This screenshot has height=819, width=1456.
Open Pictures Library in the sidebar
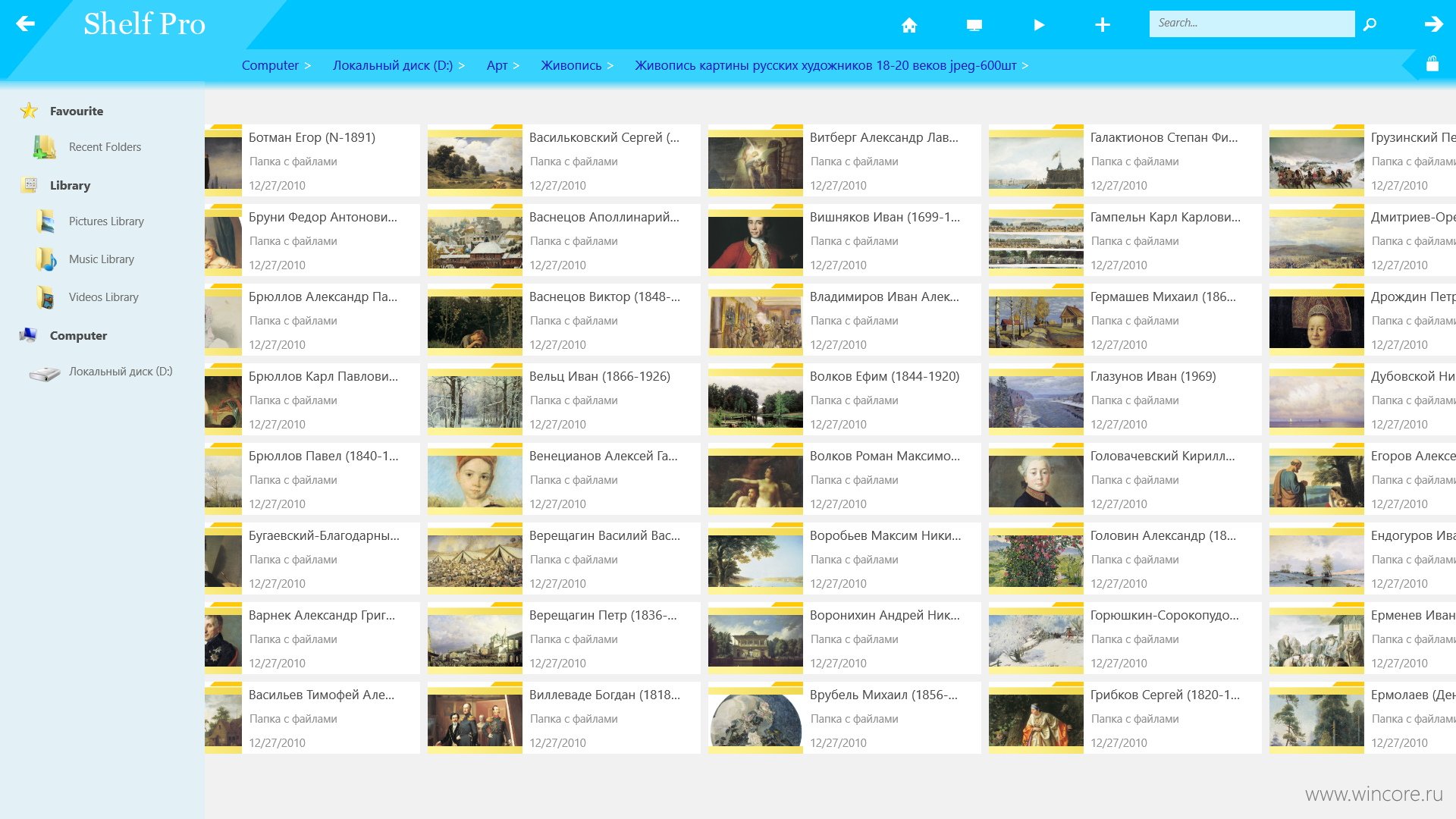106,221
